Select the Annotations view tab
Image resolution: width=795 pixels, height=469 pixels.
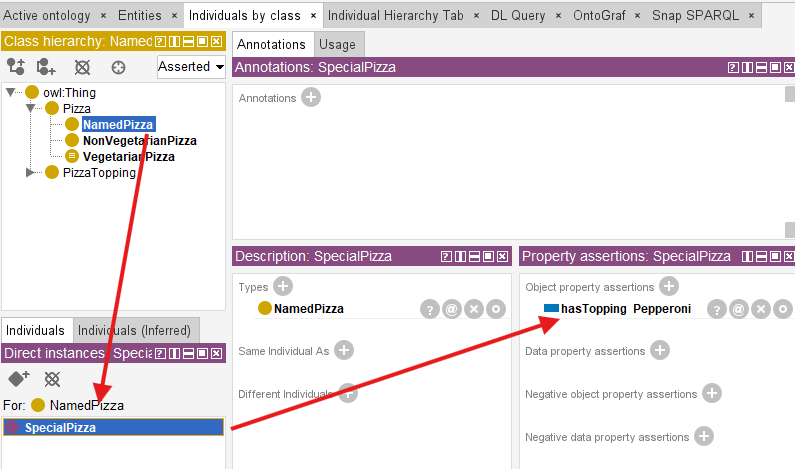[271, 45]
